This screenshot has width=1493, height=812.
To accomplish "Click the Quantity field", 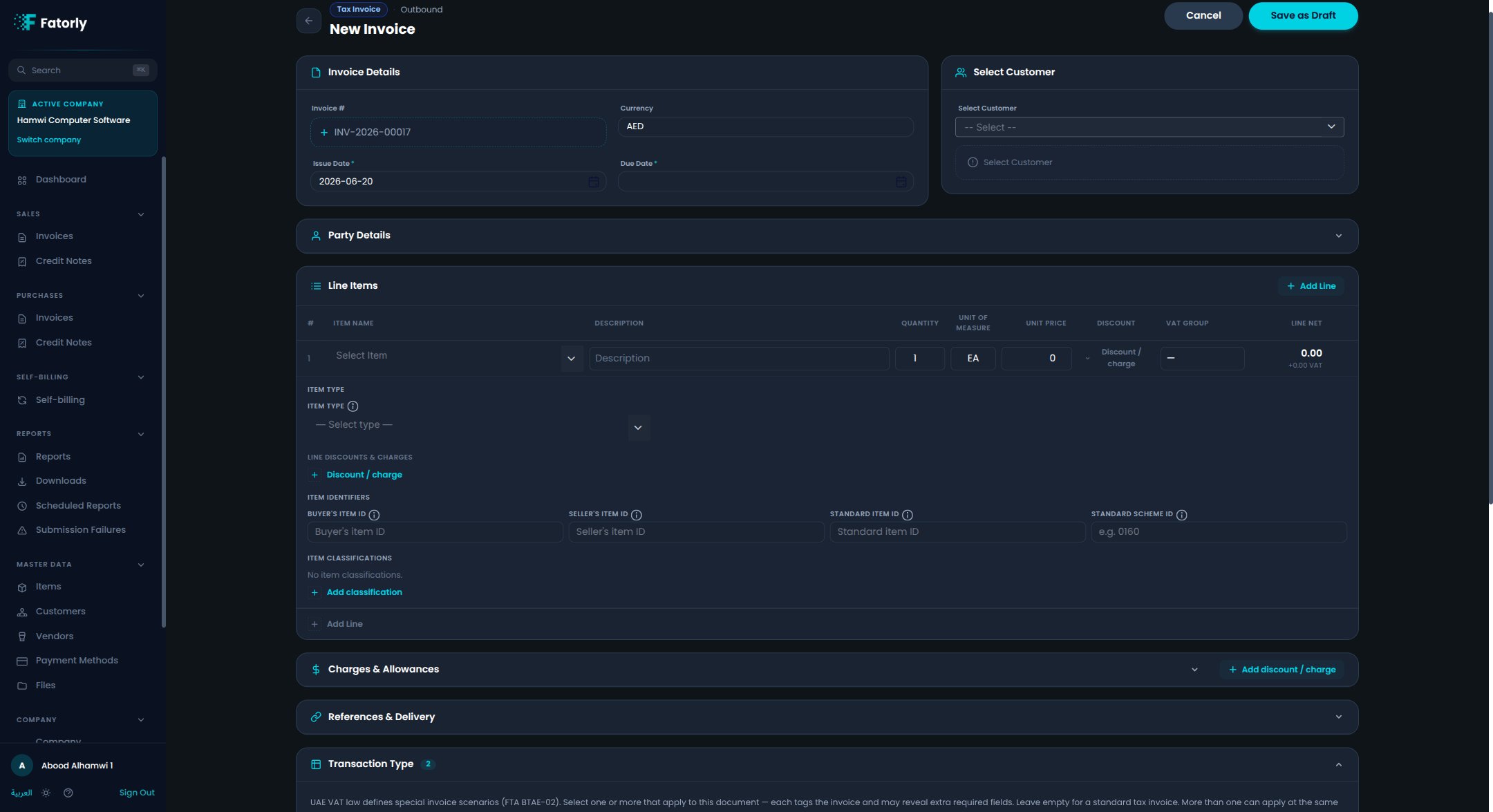I will (919, 358).
